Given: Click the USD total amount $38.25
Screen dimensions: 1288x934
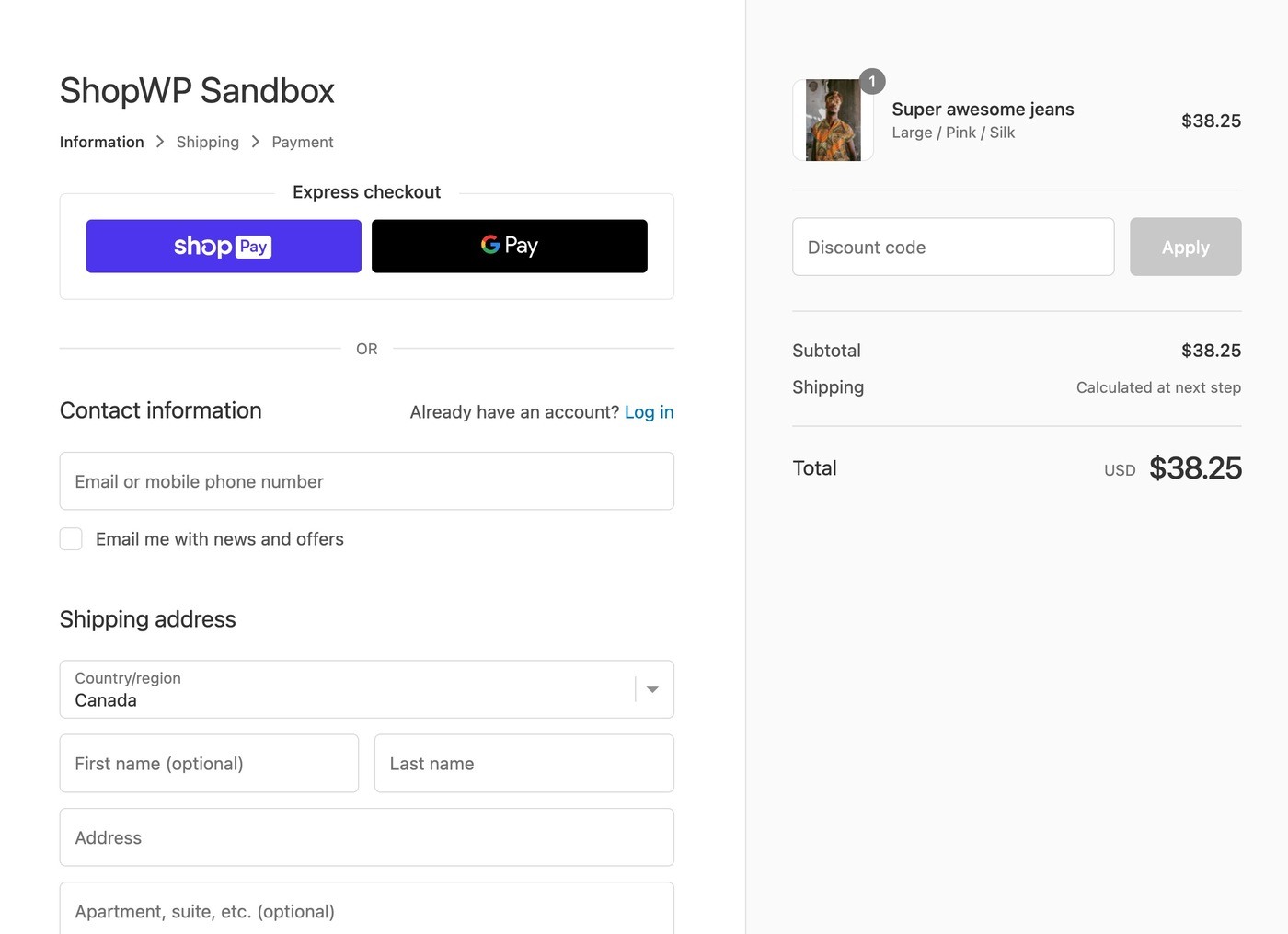Looking at the screenshot, I should [1195, 468].
